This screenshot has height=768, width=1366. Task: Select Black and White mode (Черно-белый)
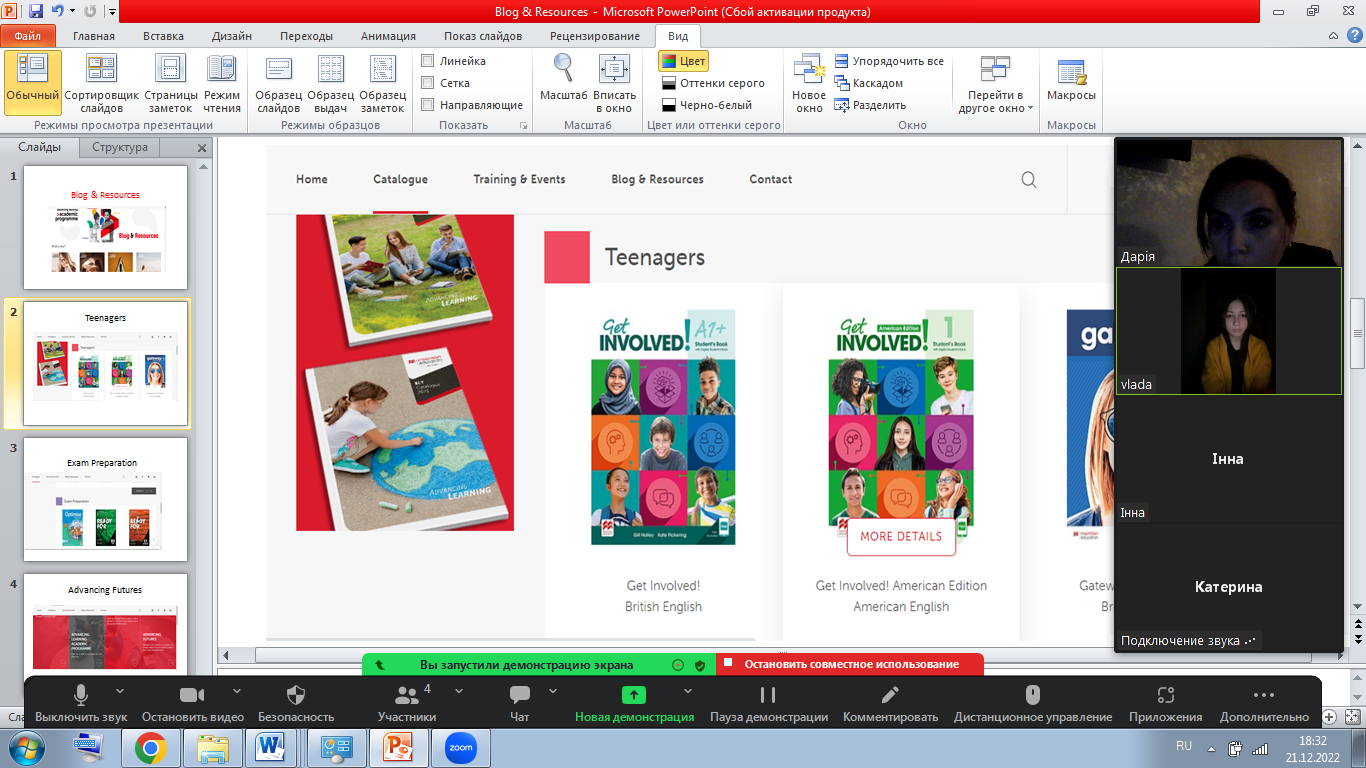point(708,105)
